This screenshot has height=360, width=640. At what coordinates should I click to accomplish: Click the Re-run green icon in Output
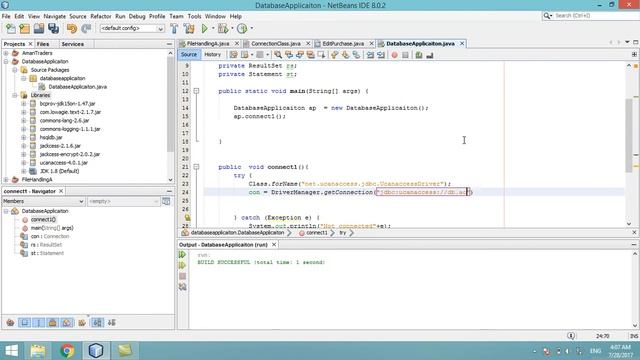point(182,255)
